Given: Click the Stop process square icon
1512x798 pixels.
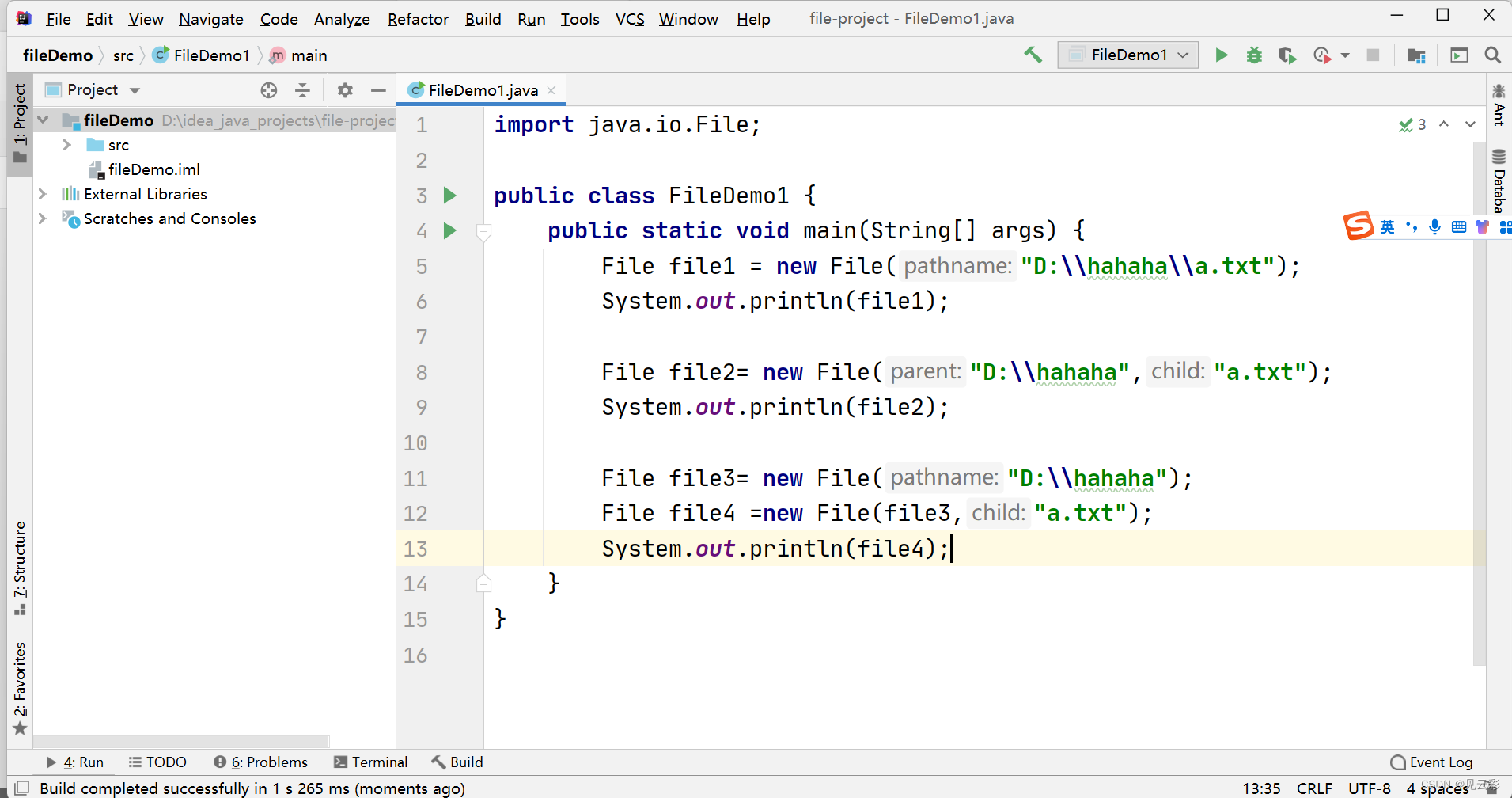Looking at the screenshot, I should [1373, 55].
